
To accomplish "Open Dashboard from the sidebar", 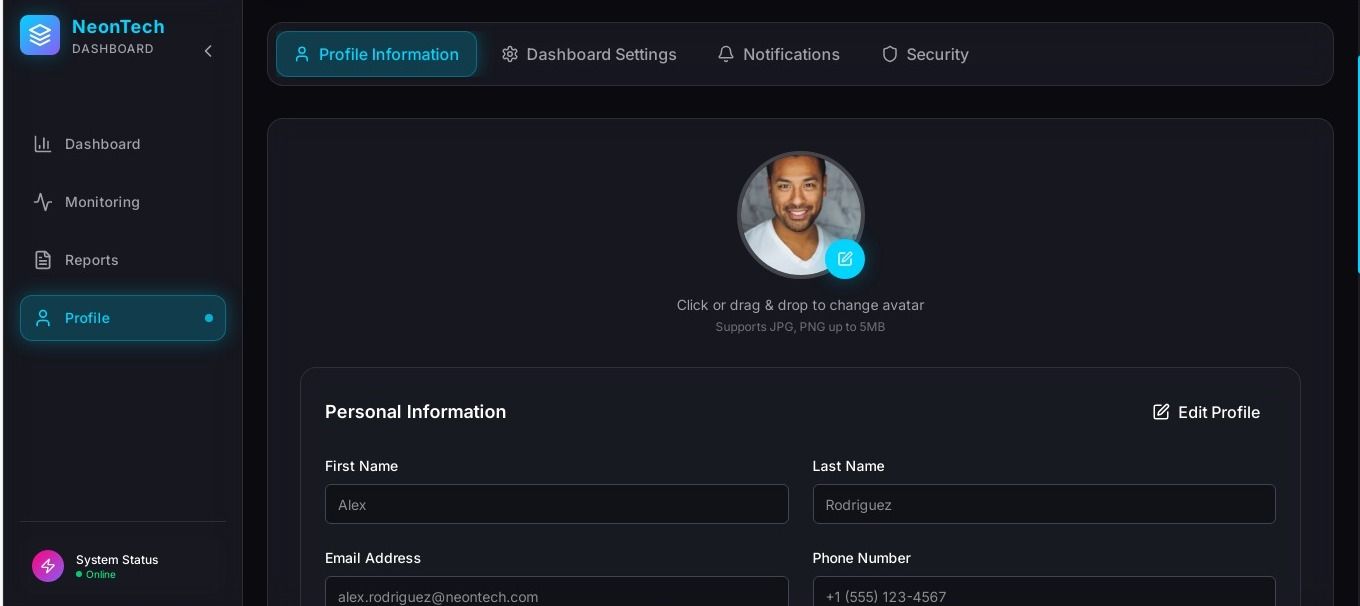I will (102, 144).
